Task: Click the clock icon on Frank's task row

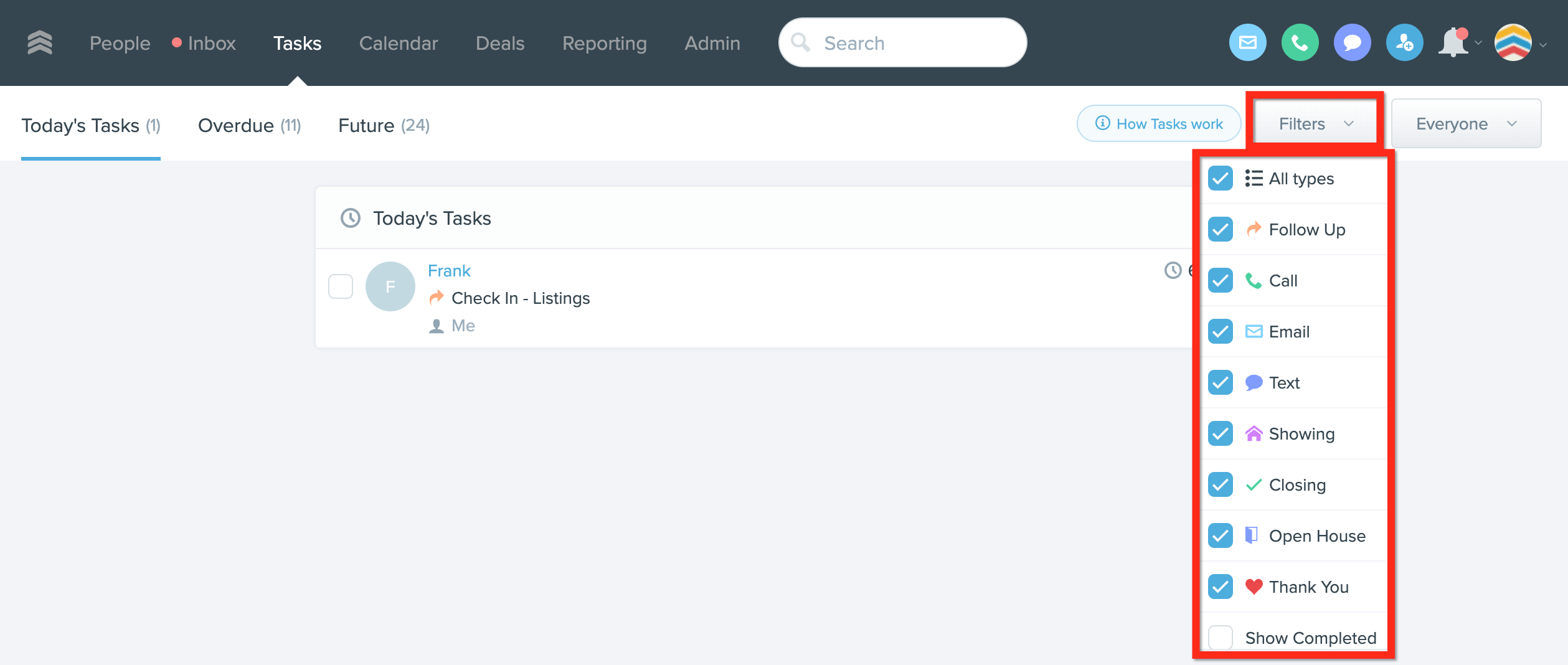Action: click(1173, 270)
